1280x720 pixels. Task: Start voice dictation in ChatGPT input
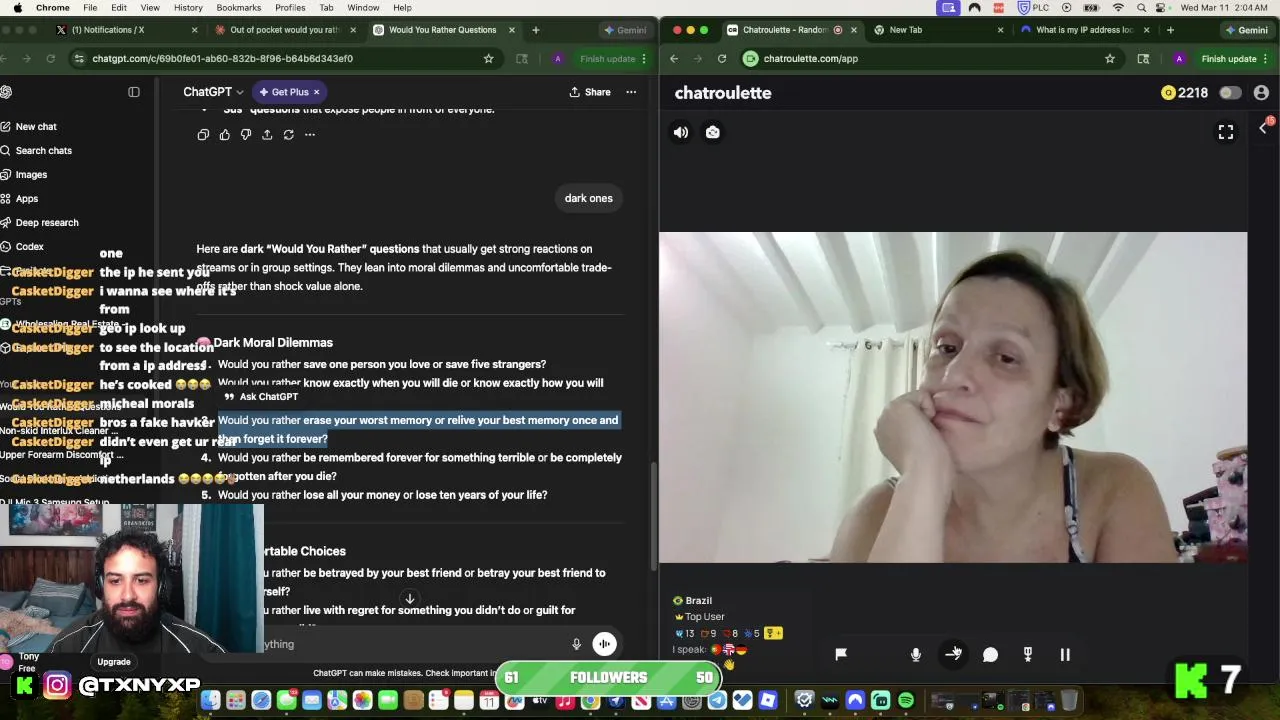pyautogui.click(x=576, y=645)
